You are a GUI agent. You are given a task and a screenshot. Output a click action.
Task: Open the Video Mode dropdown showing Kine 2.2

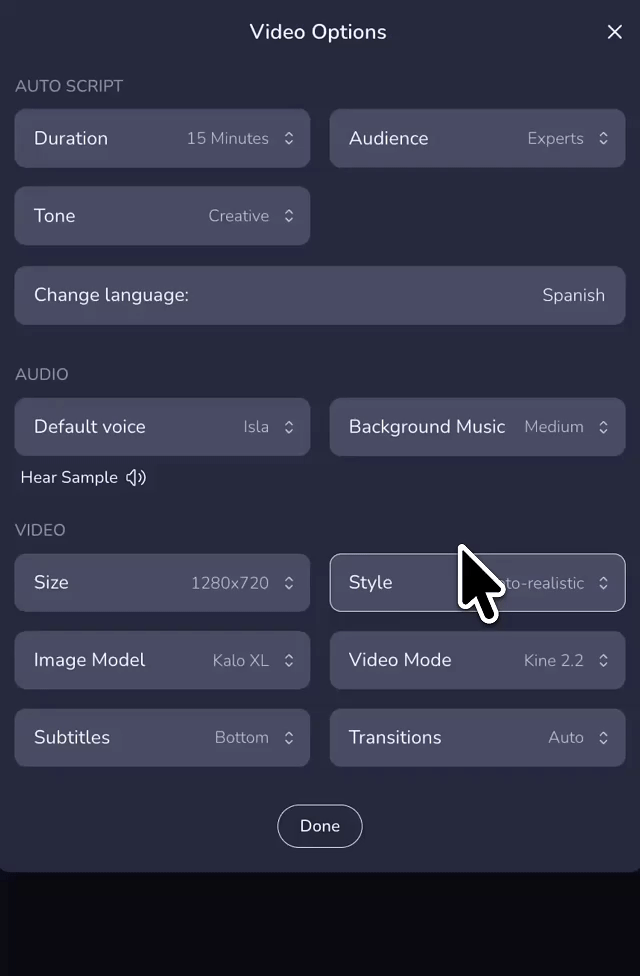(477, 660)
